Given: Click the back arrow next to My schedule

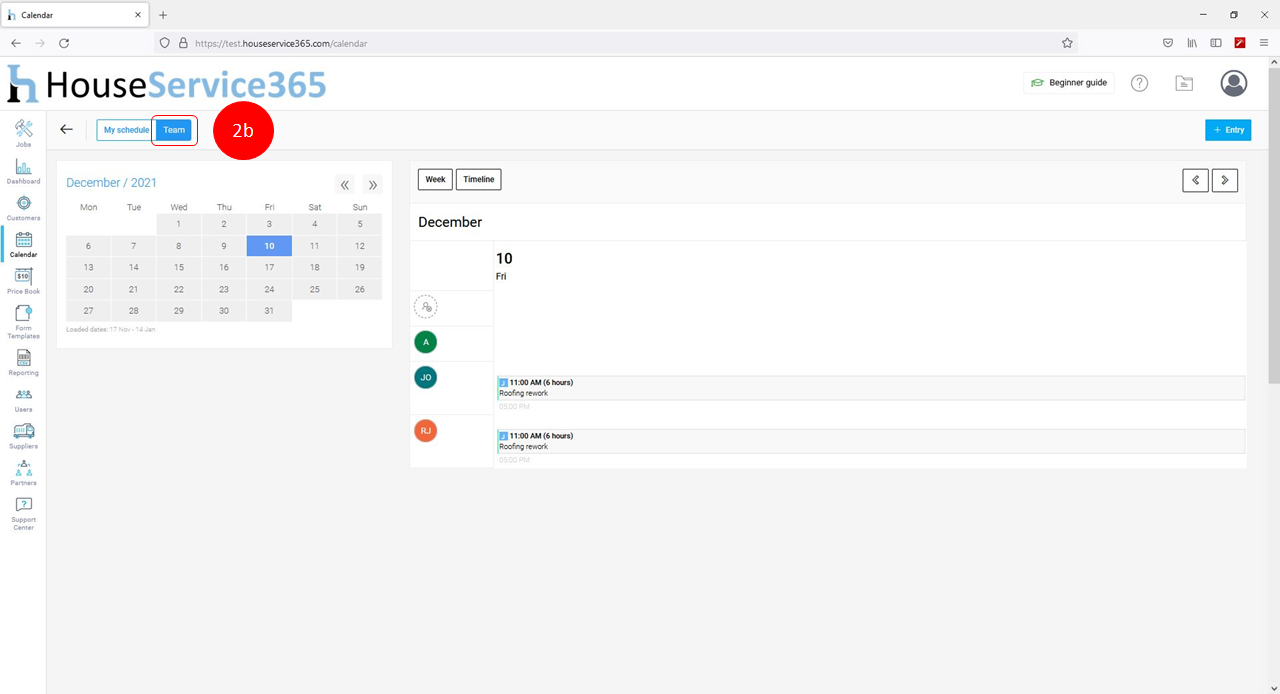Looking at the screenshot, I should coord(66,129).
